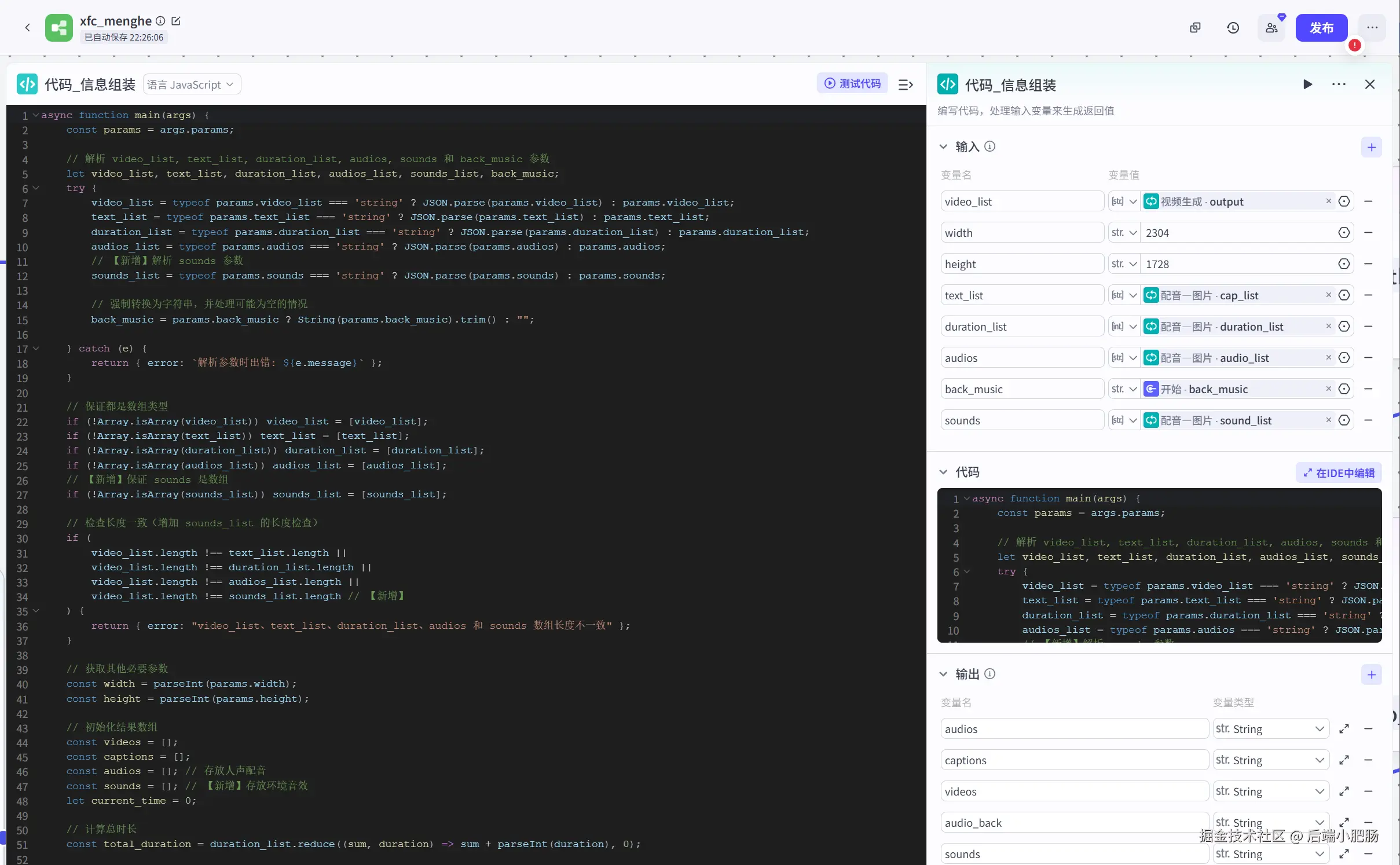Click the back arrow next to xfc_menghe

coord(27,27)
